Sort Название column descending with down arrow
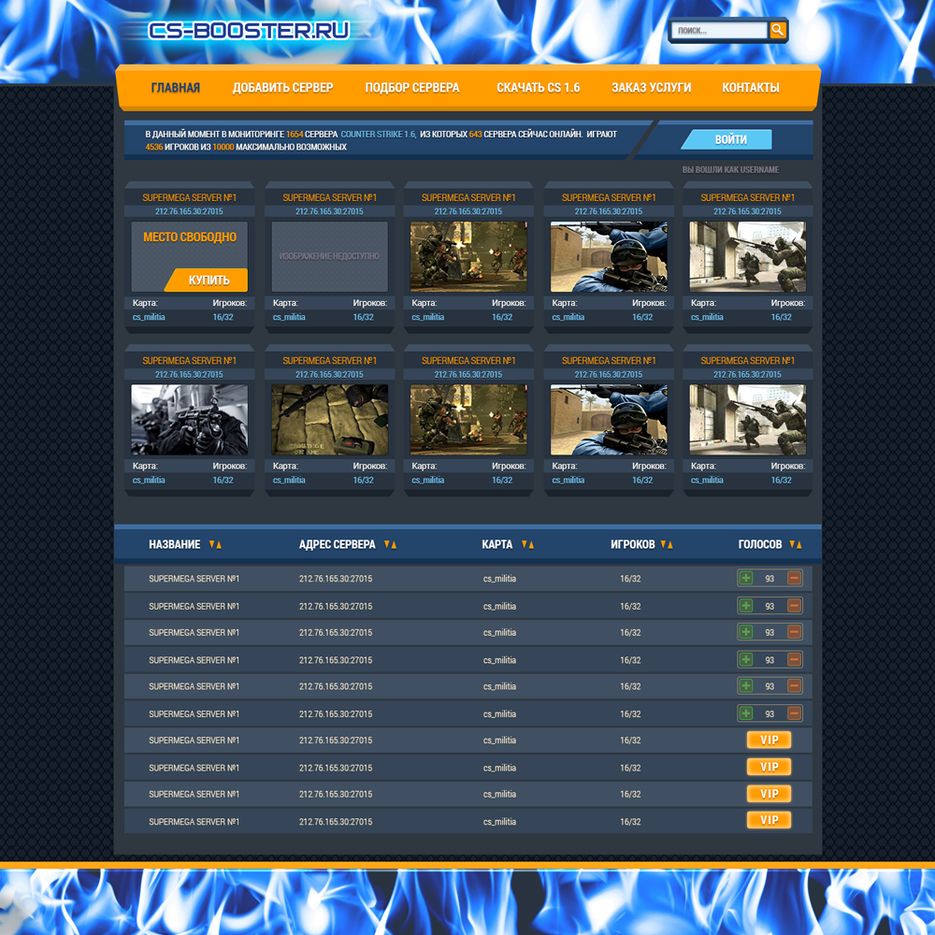Image resolution: width=935 pixels, height=935 pixels. [x=211, y=544]
